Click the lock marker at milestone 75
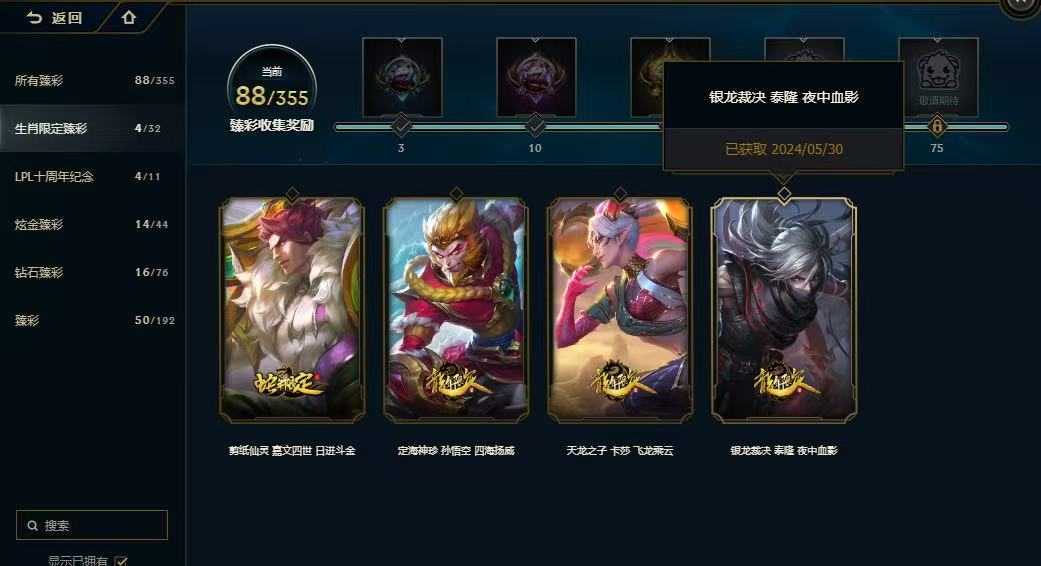The height and width of the screenshot is (566, 1041). 937,125
